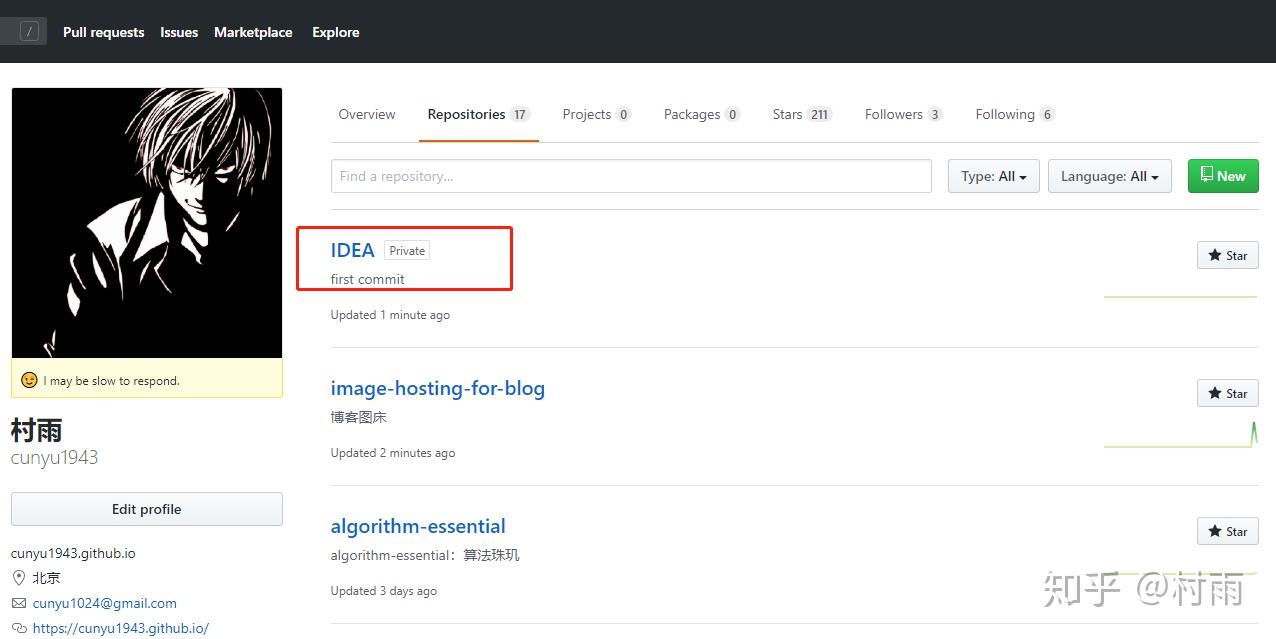Viewport: 1276px width, 639px height.
Task: Switch to the Overview tab
Action: (x=367, y=114)
